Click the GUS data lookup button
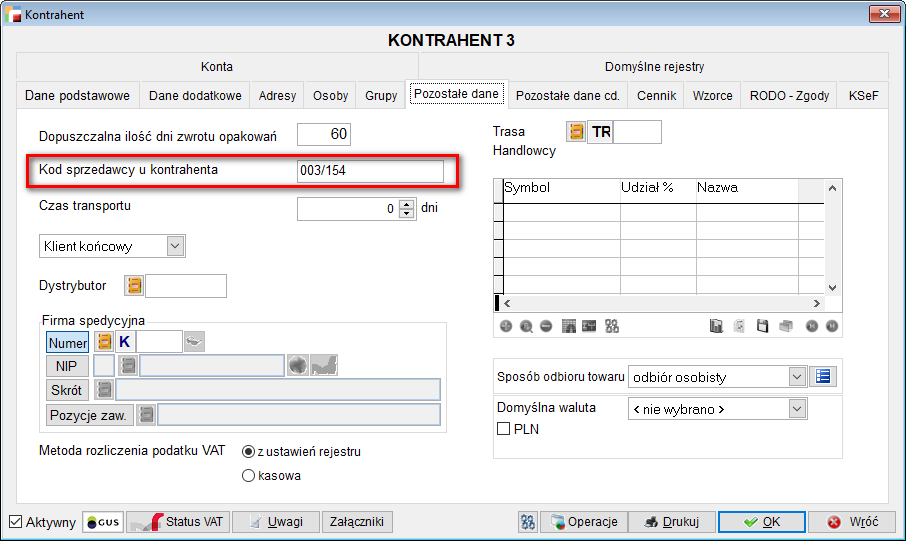This screenshot has height=541, width=906. click(x=103, y=522)
